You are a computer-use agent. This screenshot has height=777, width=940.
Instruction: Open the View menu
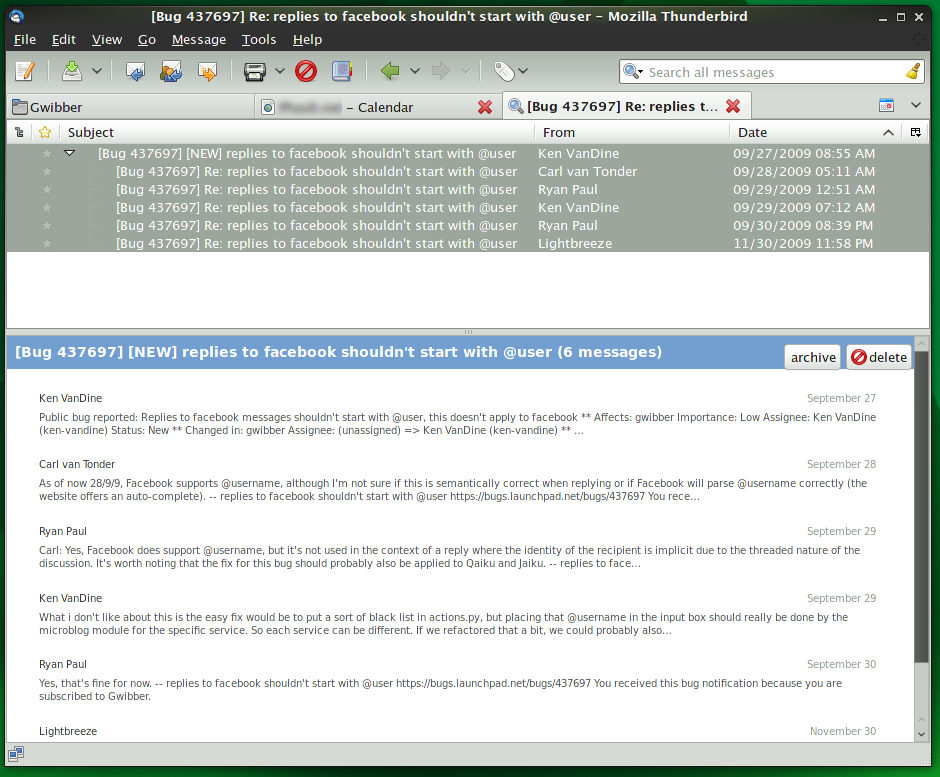click(107, 40)
